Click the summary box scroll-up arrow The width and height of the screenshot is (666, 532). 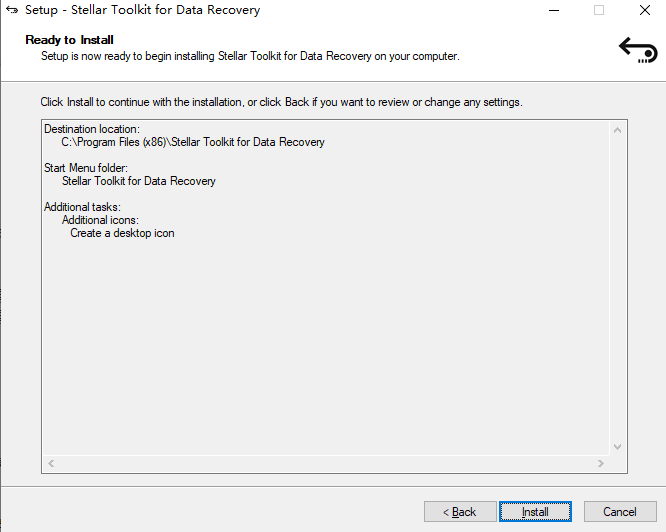point(618,130)
